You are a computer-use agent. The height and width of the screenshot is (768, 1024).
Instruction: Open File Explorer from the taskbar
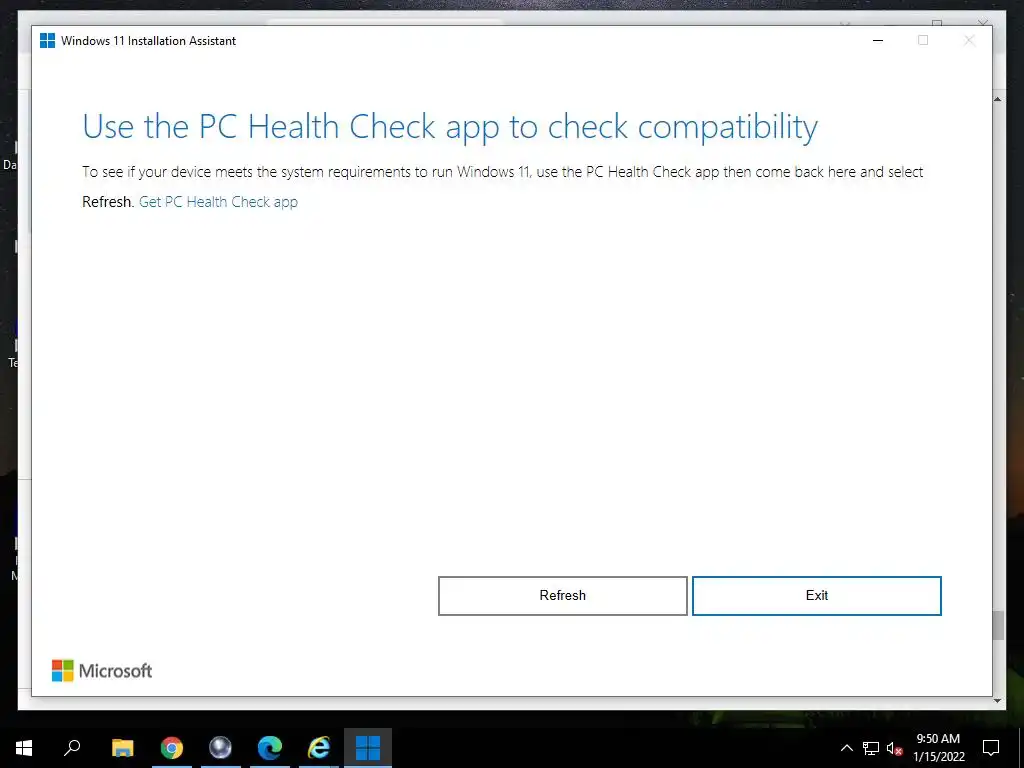pos(122,748)
